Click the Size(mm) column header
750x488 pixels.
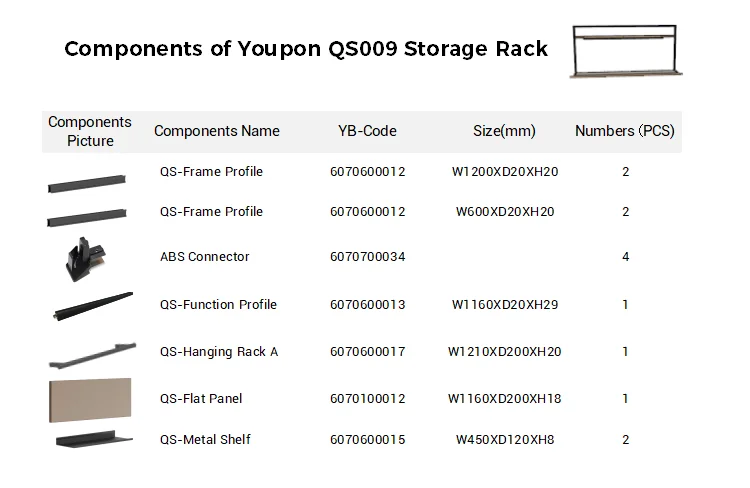tap(505, 131)
